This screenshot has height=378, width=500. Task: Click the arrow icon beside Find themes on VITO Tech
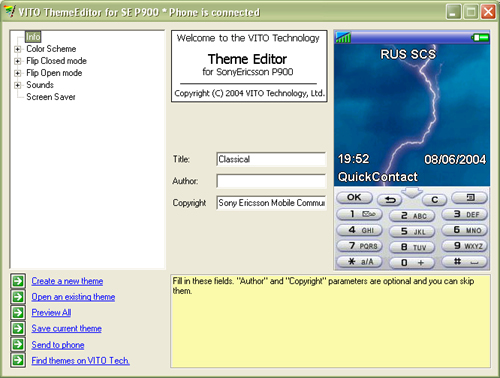point(18,360)
